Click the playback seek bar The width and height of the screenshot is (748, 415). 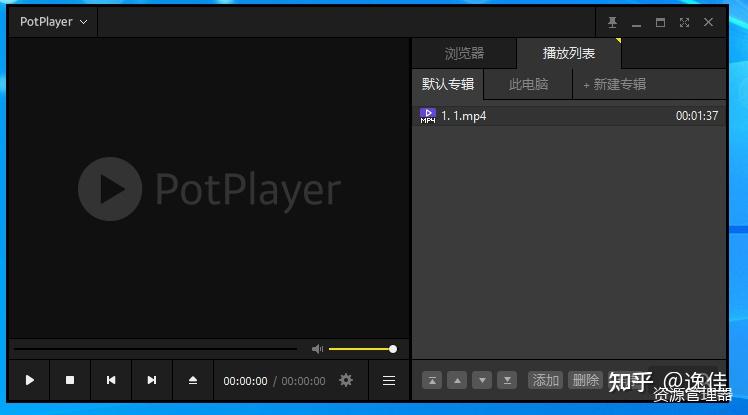(156, 349)
